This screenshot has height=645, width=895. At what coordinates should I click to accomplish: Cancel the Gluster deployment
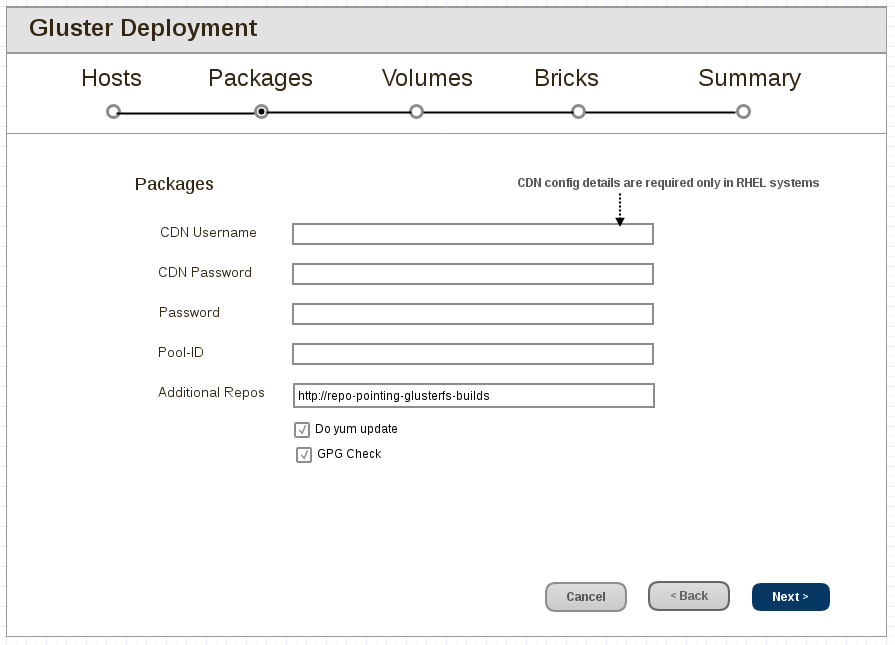pyautogui.click(x=586, y=596)
